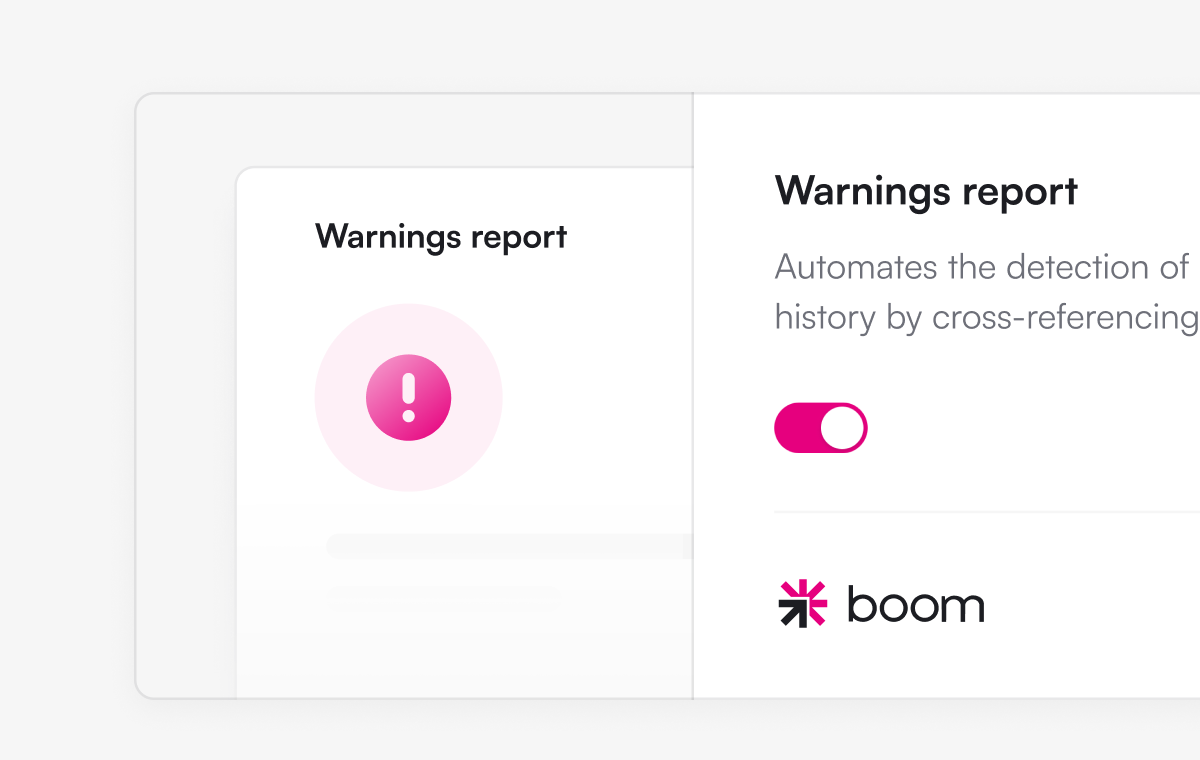Disable the Warnings report toggle switch
Viewport: 1200px width, 760px height.
(820, 428)
